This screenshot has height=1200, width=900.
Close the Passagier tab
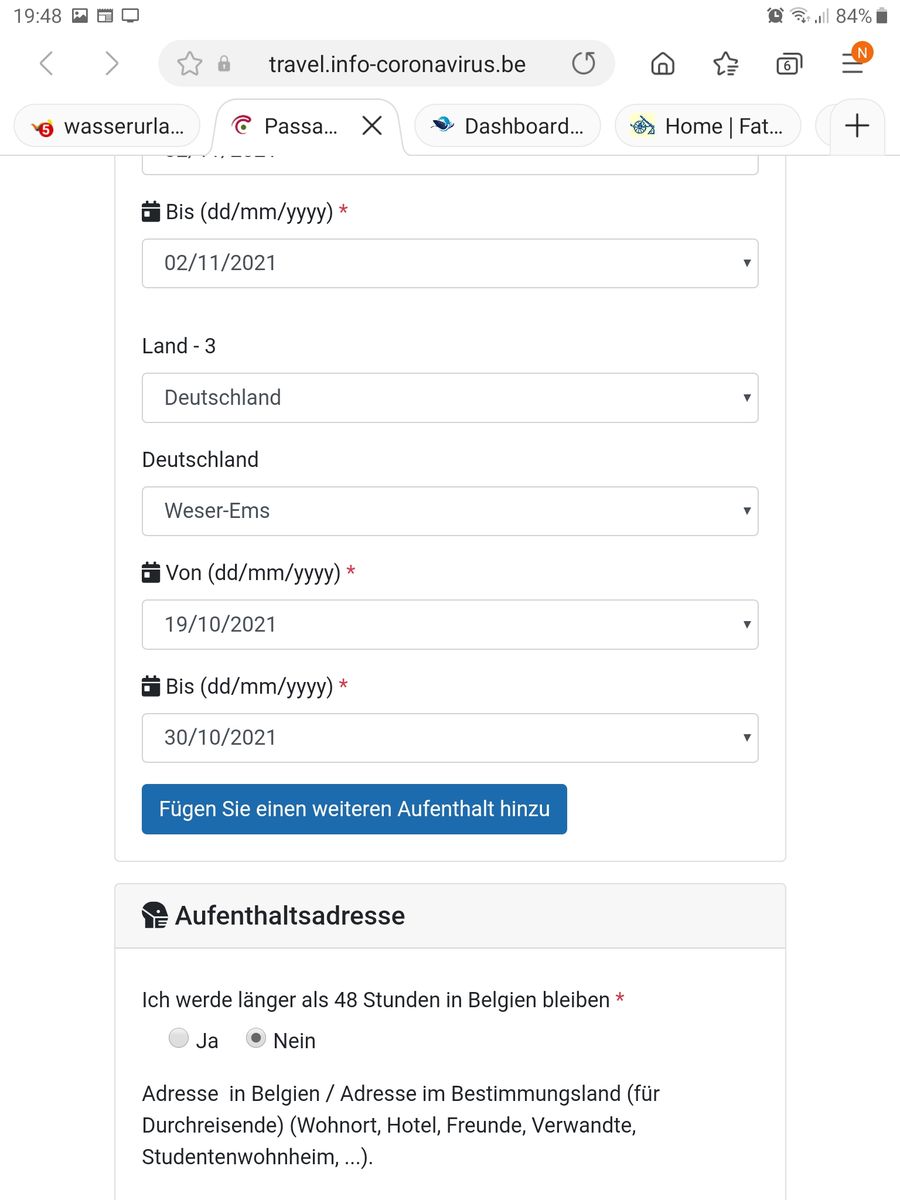coord(372,126)
